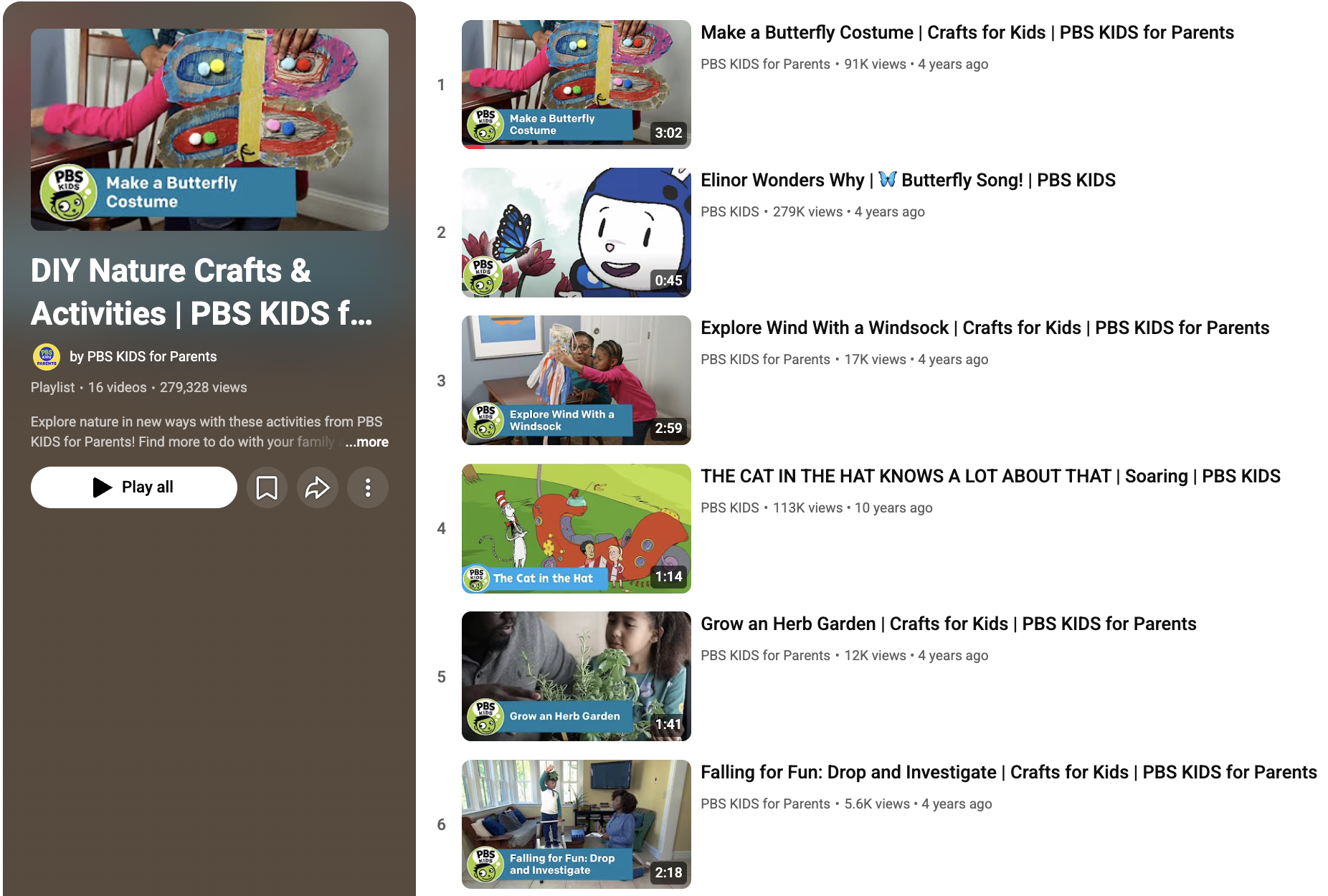The image size is (1328, 896).
Task: Open Falling for Fun: Drop and Investigate title
Action: [x=1008, y=772]
